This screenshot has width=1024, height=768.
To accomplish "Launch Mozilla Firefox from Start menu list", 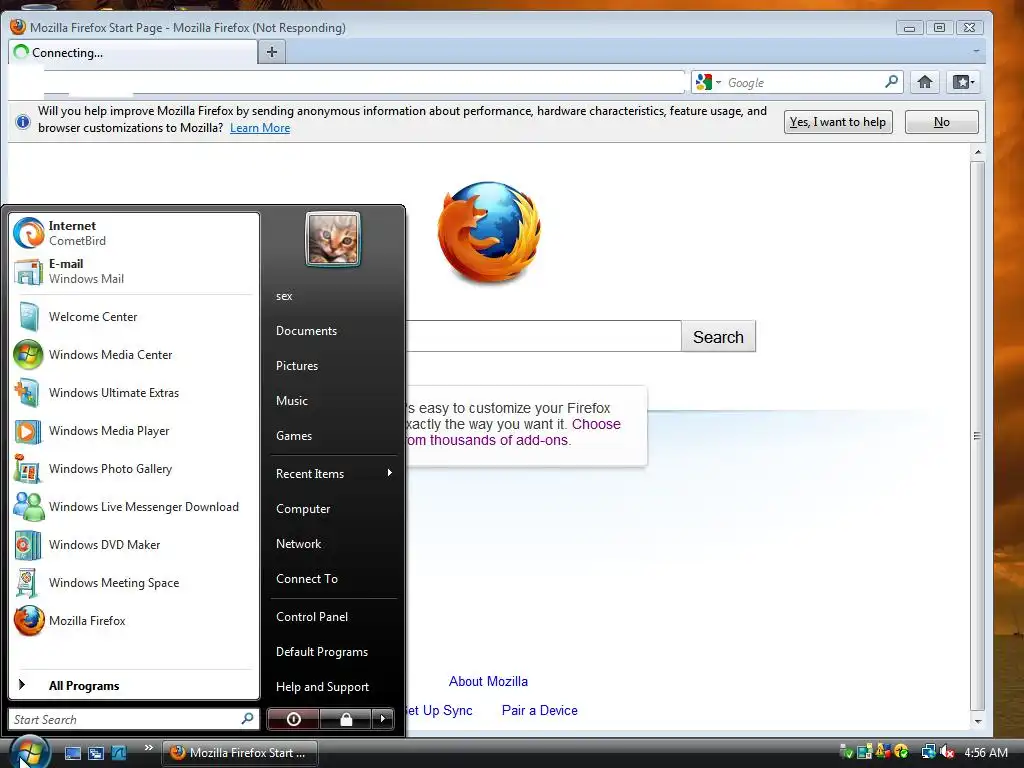I will (134, 621).
